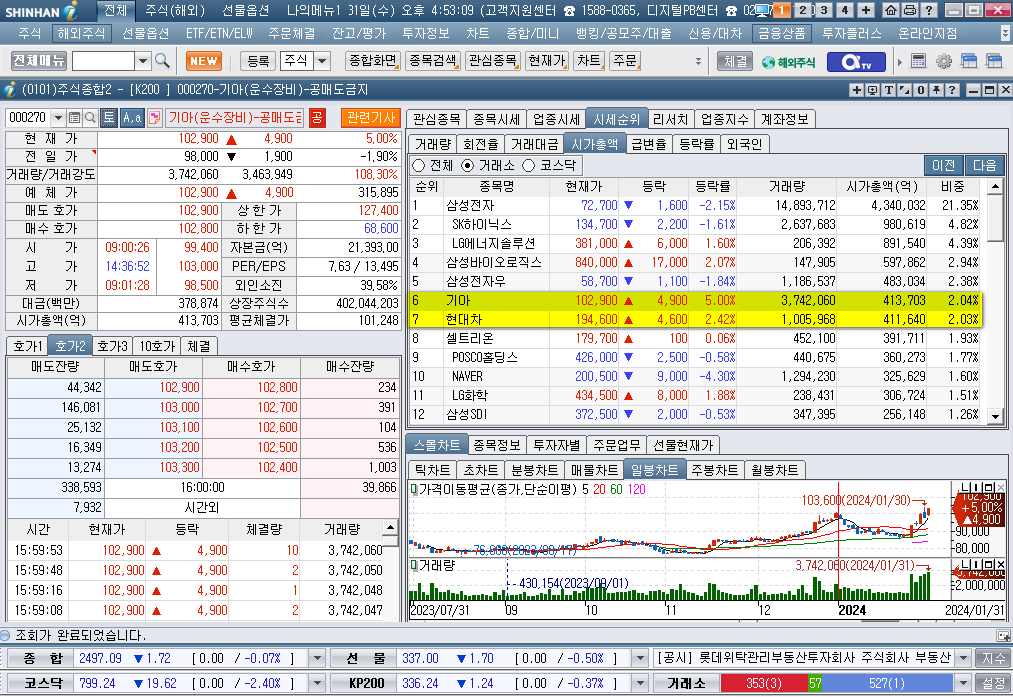The image size is (1013, 697).
Task: Expand the menu bar overflow chevron at right
Action: pyautogui.click(x=1005, y=33)
